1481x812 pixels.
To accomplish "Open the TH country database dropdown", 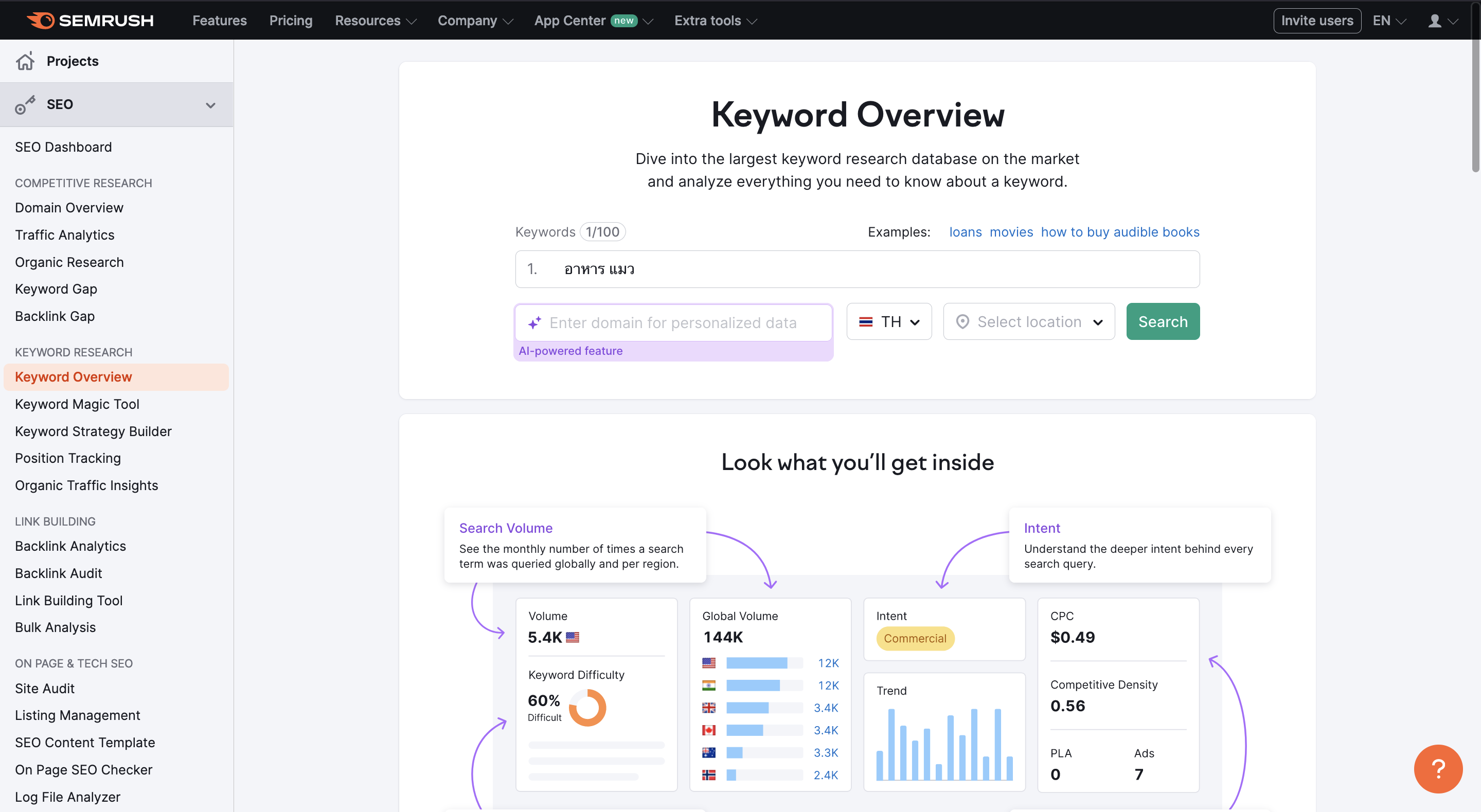I will [x=889, y=321].
